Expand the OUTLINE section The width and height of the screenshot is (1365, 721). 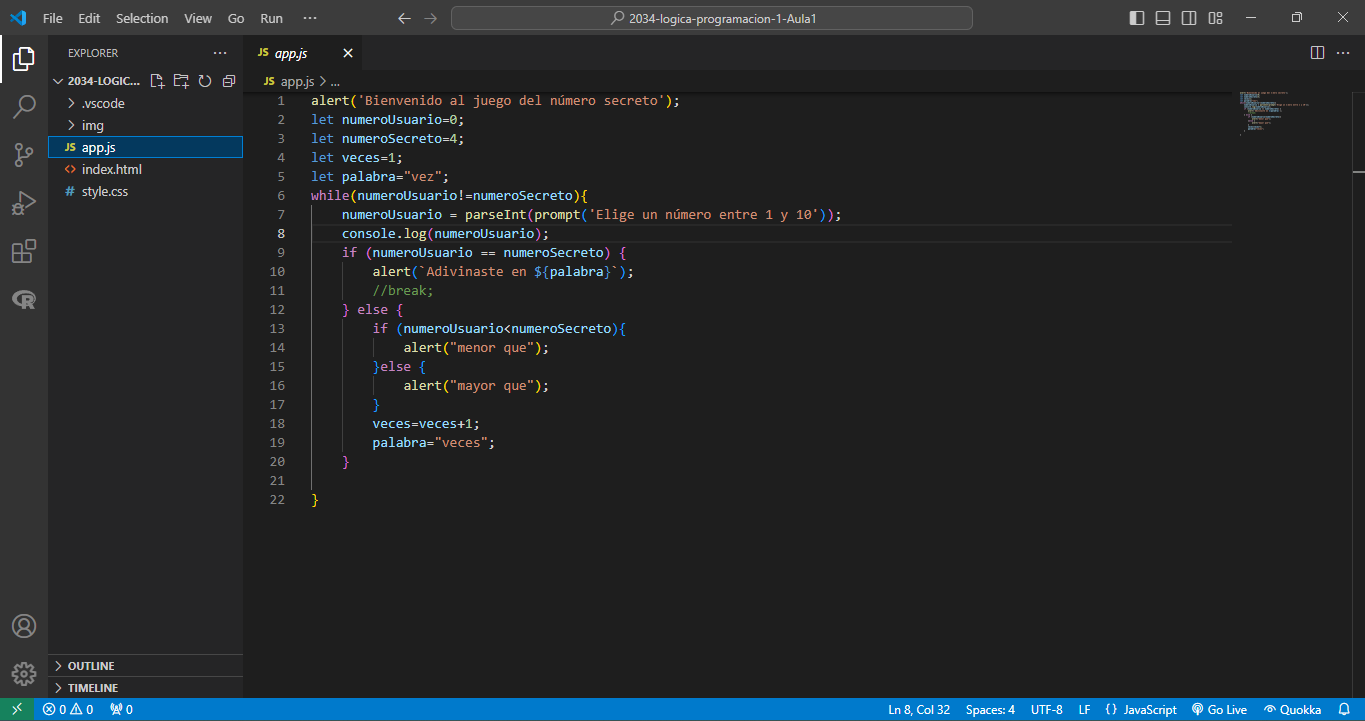pyautogui.click(x=145, y=666)
